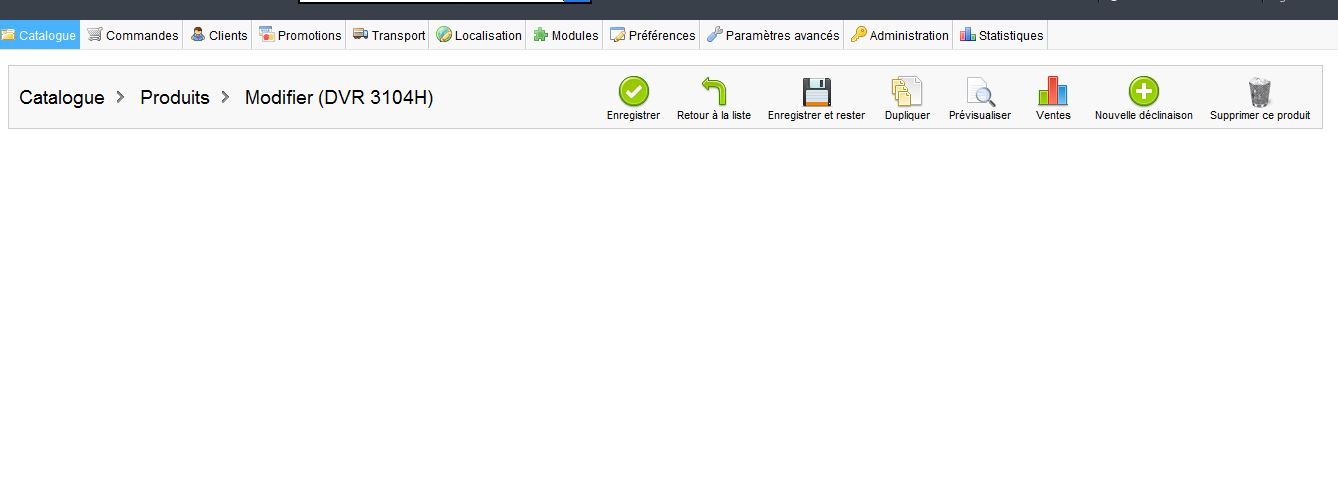Add a Nouvelle déclinaison with plus icon
1338x488 pixels.
pos(1144,92)
